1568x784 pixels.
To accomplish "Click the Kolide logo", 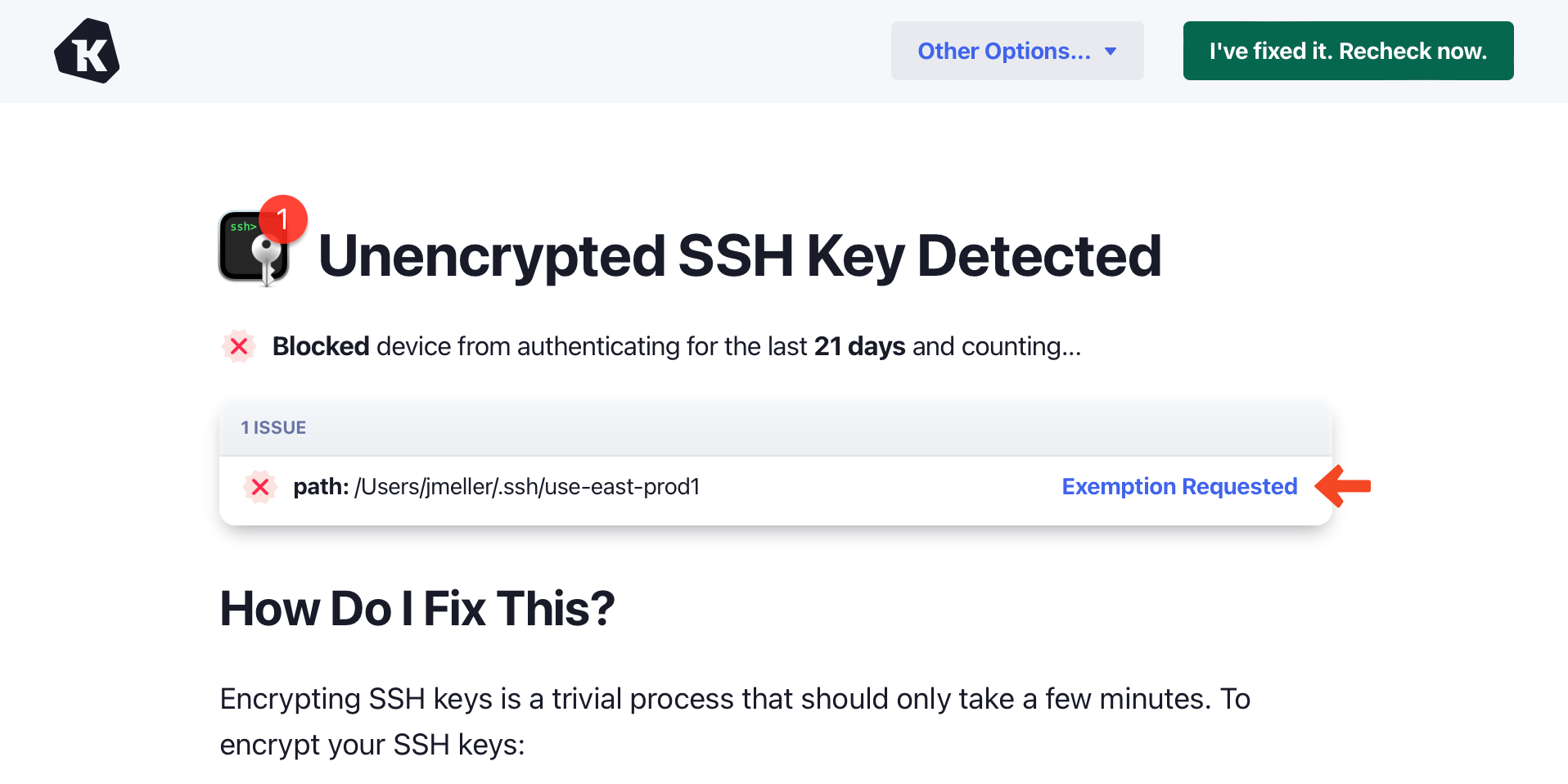I will click(87, 51).
